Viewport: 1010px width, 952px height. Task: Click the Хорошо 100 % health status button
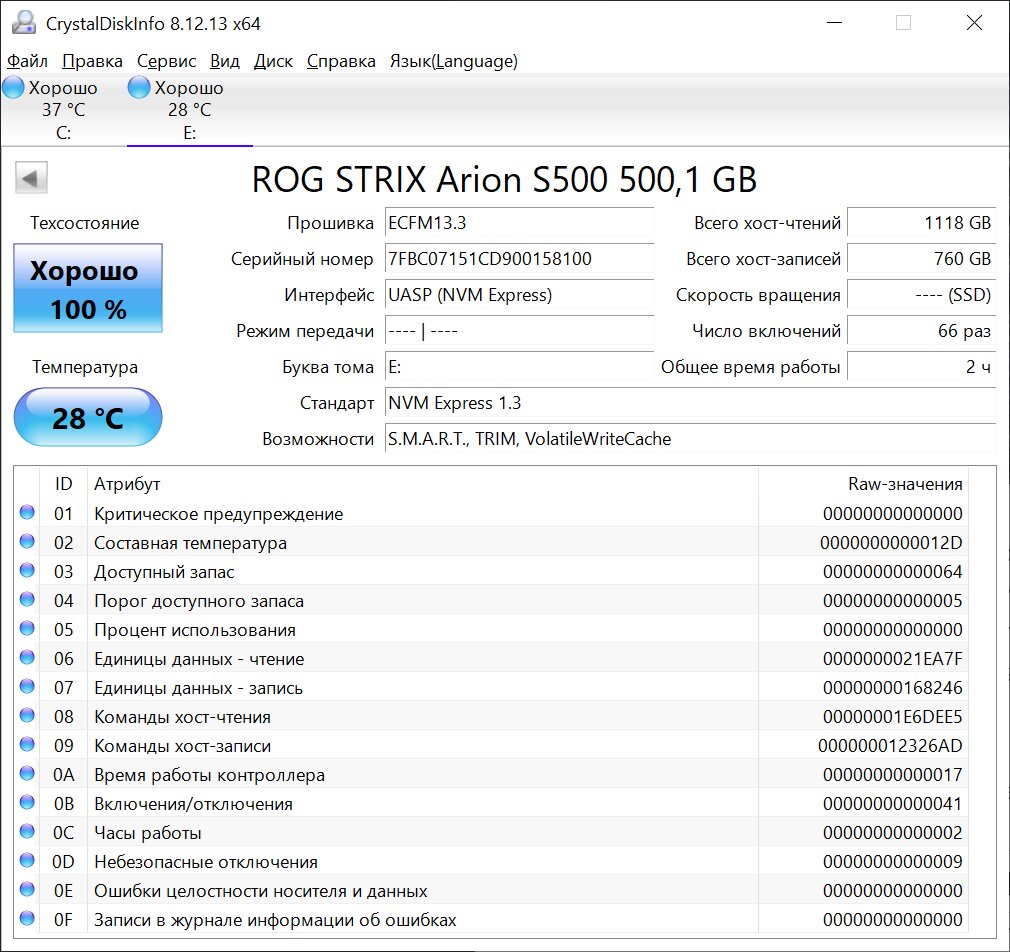pos(88,288)
